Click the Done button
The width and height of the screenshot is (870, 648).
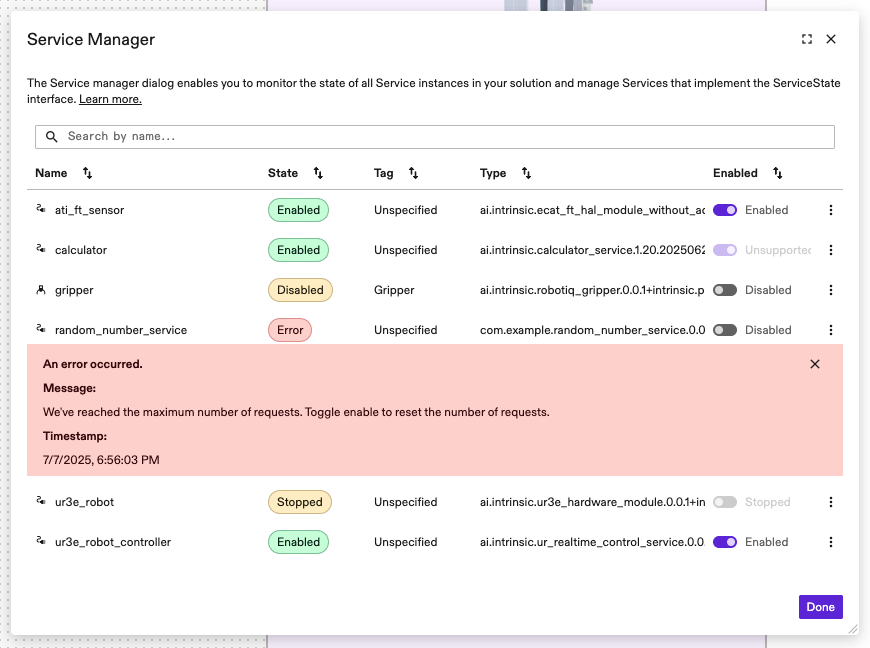click(x=820, y=607)
